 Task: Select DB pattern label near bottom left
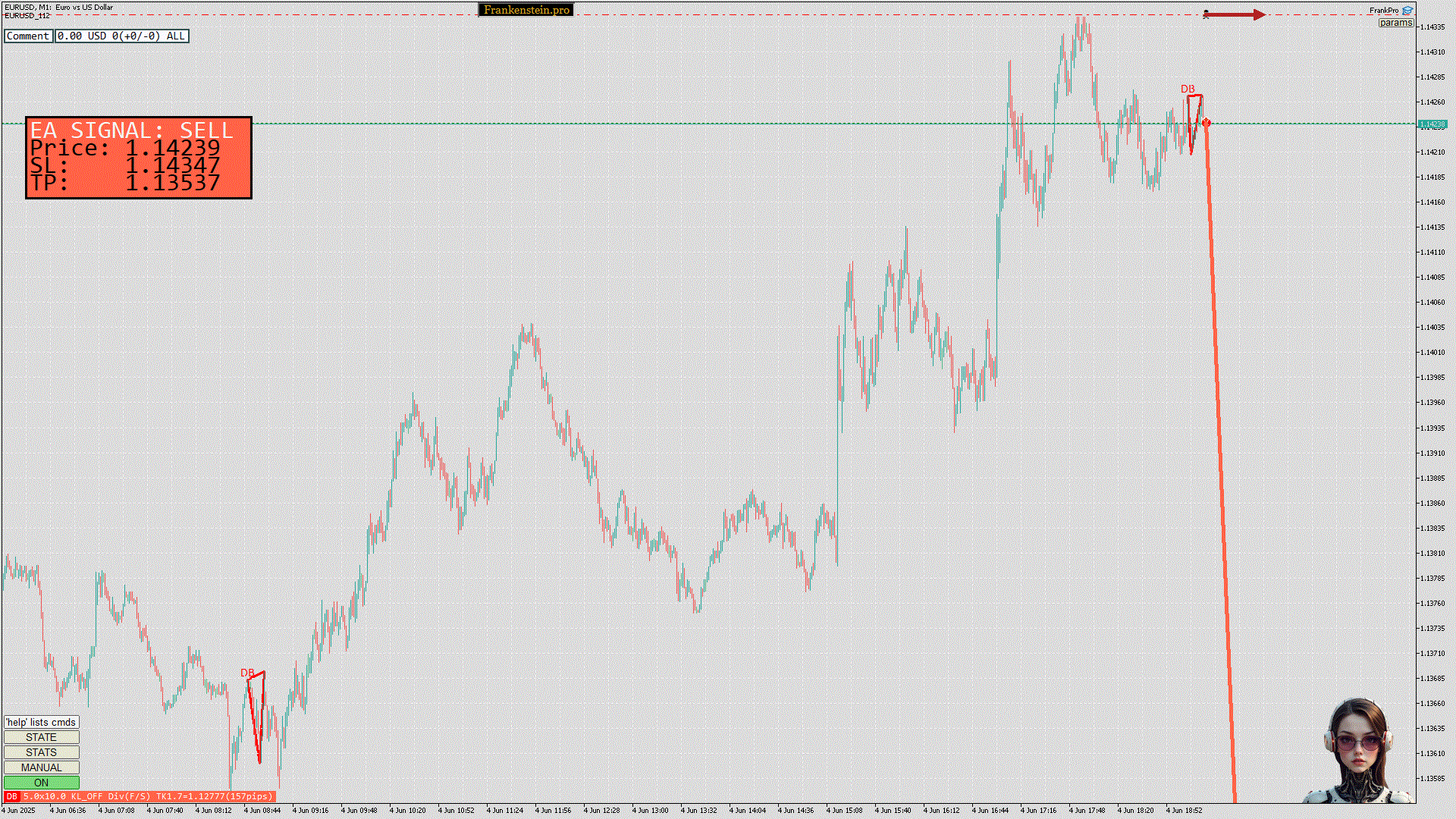(x=247, y=673)
